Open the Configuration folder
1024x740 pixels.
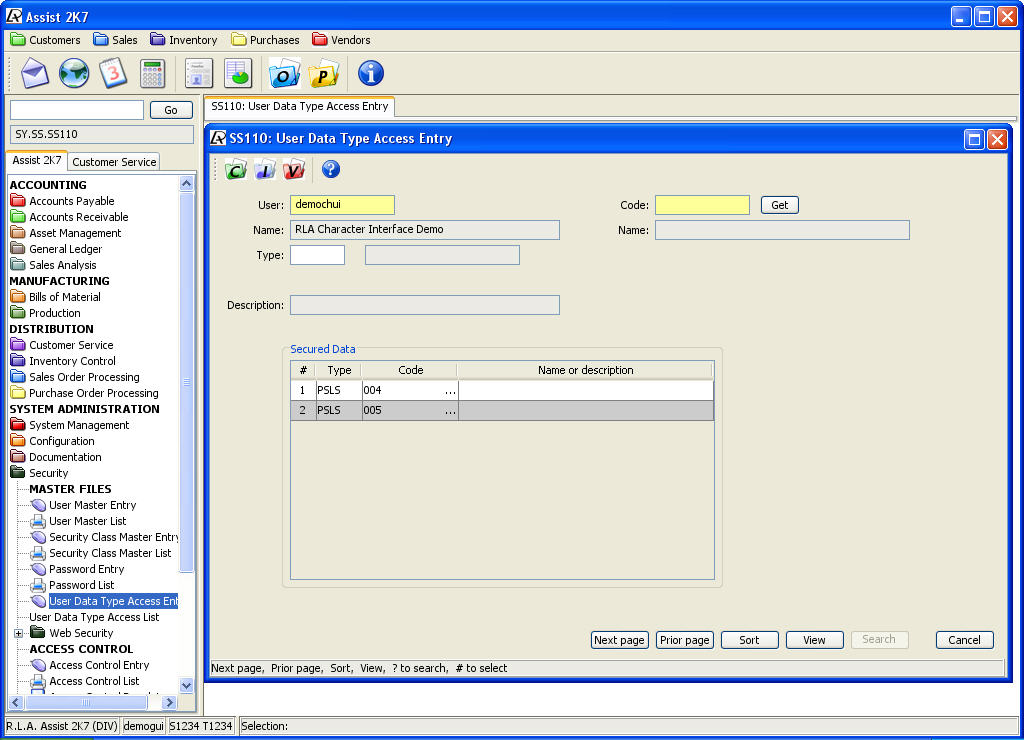point(53,441)
